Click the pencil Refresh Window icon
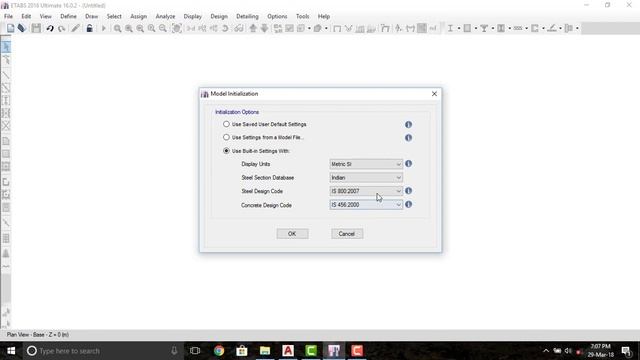The height and width of the screenshot is (360, 640). [x=75, y=28]
